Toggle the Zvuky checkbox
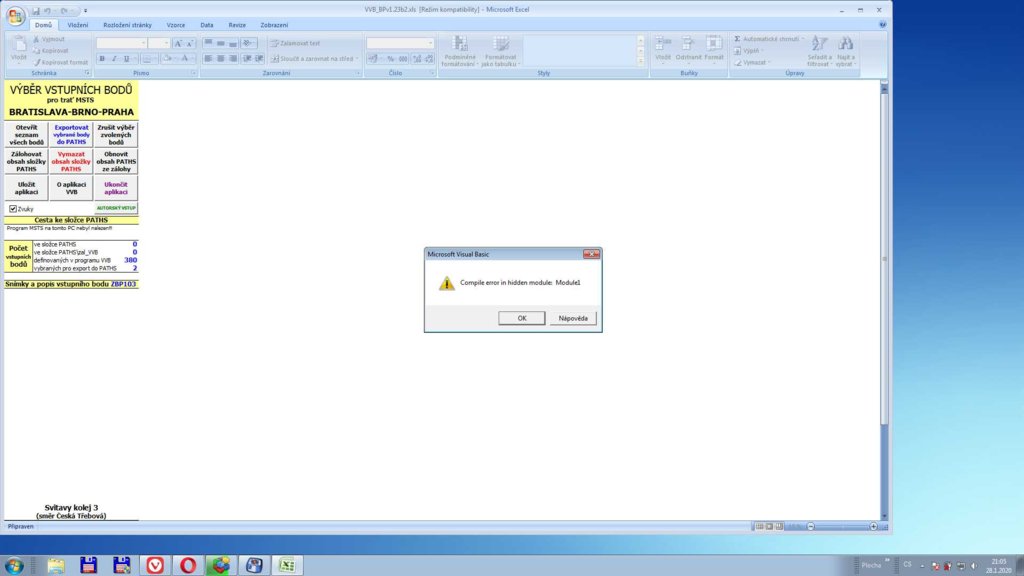Screen dimensions: 1024x576 tap(13, 209)
